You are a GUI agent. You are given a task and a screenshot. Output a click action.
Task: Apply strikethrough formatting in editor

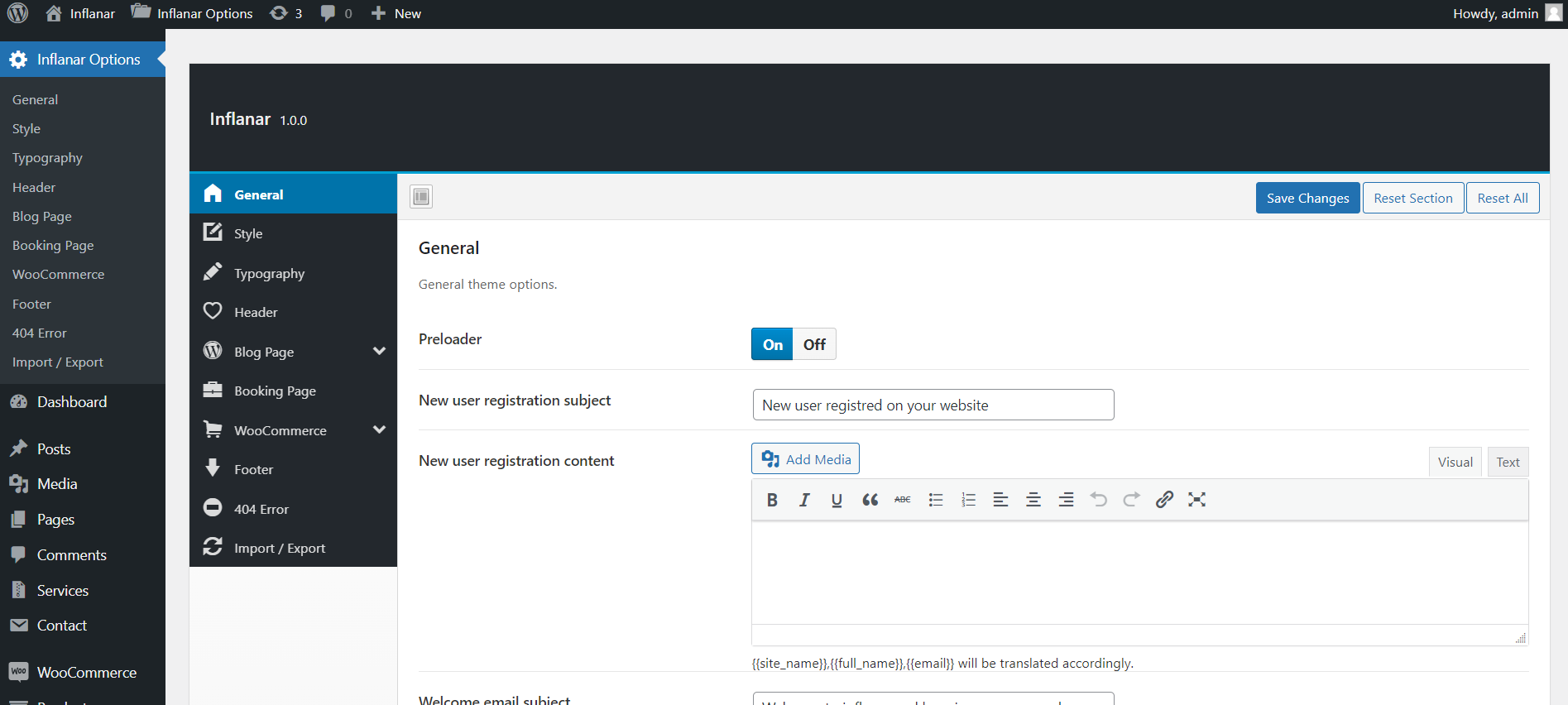(903, 500)
